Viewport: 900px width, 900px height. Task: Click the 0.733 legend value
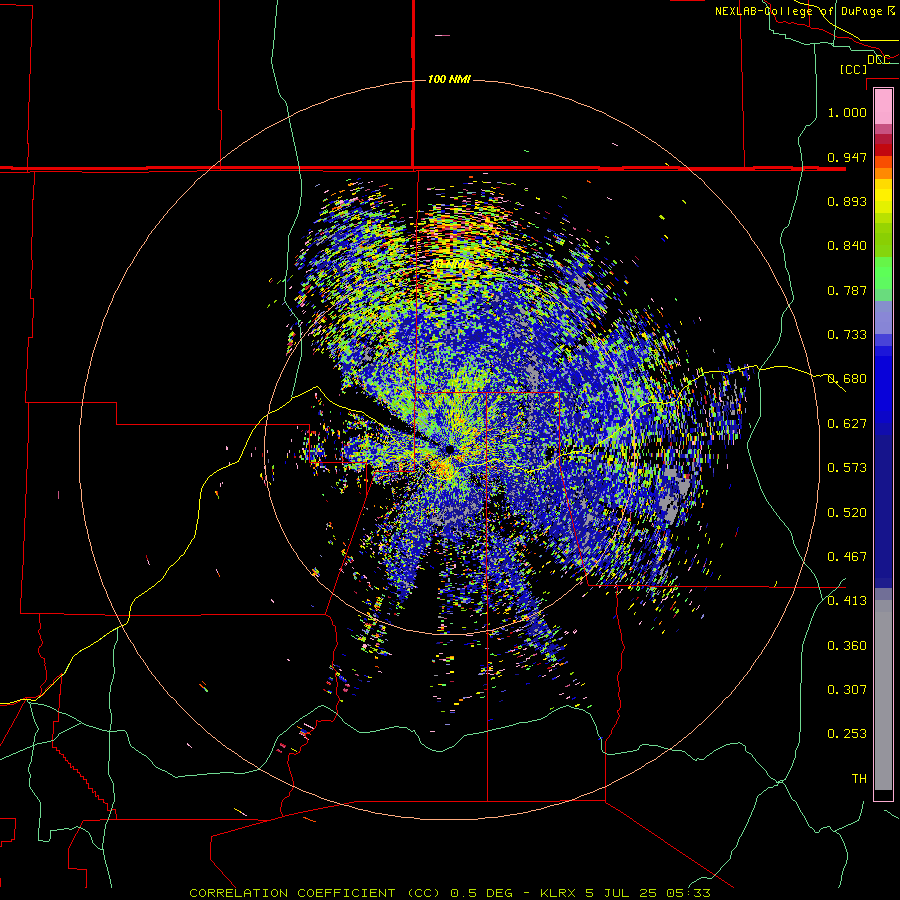(x=847, y=335)
